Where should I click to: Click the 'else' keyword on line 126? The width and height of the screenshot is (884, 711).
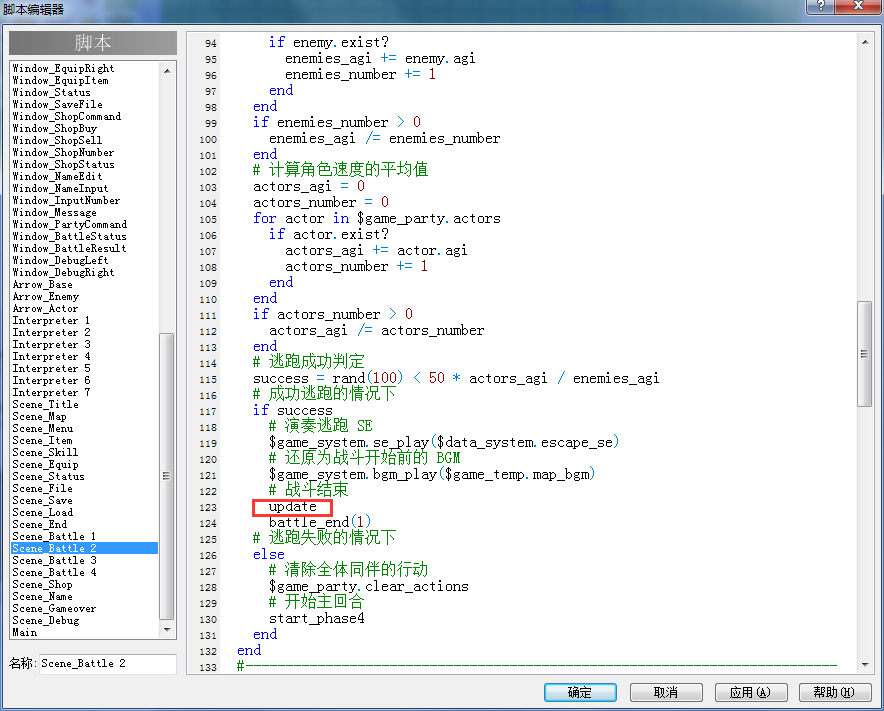click(x=268, y=555)
